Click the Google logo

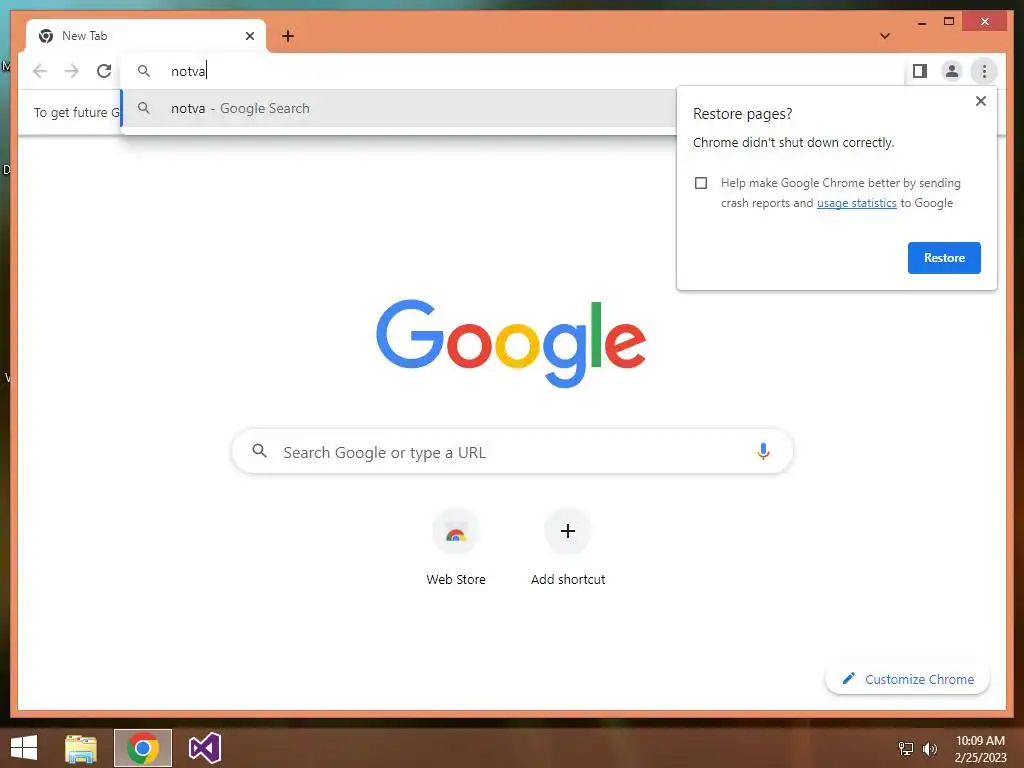click(511, 343)
